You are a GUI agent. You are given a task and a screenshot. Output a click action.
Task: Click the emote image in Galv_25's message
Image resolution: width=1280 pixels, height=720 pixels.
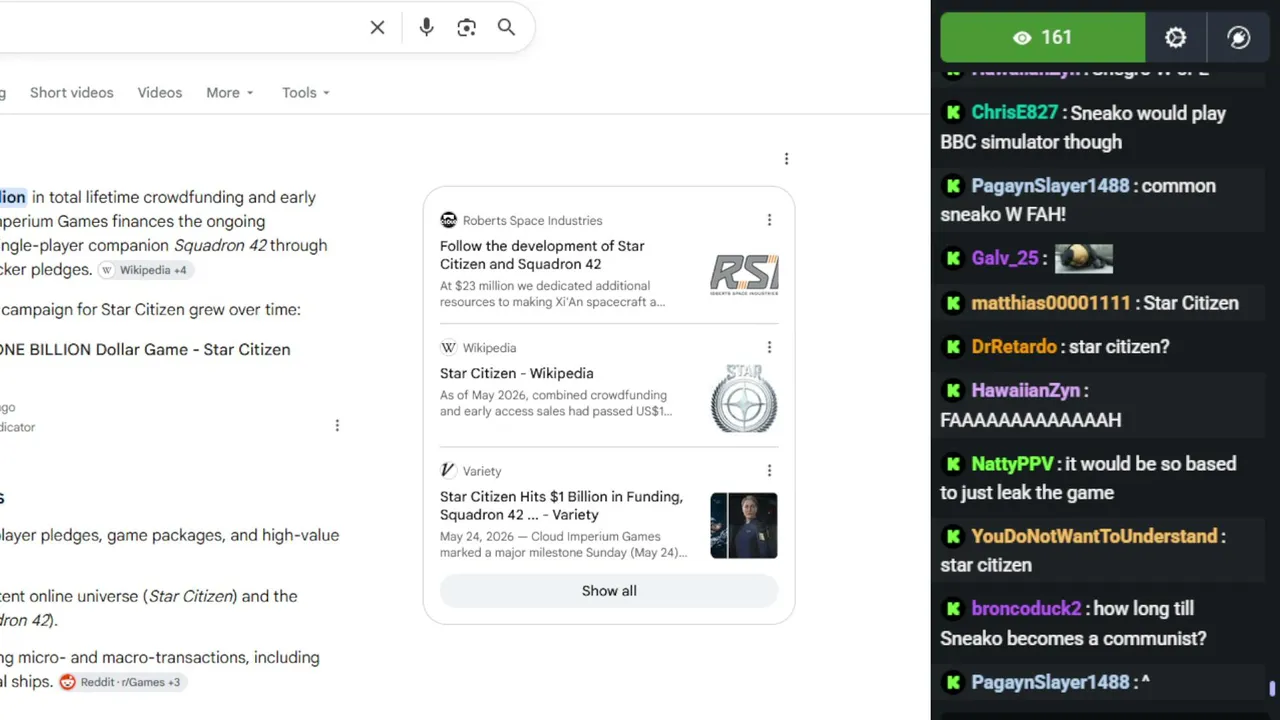point(1084,258)
